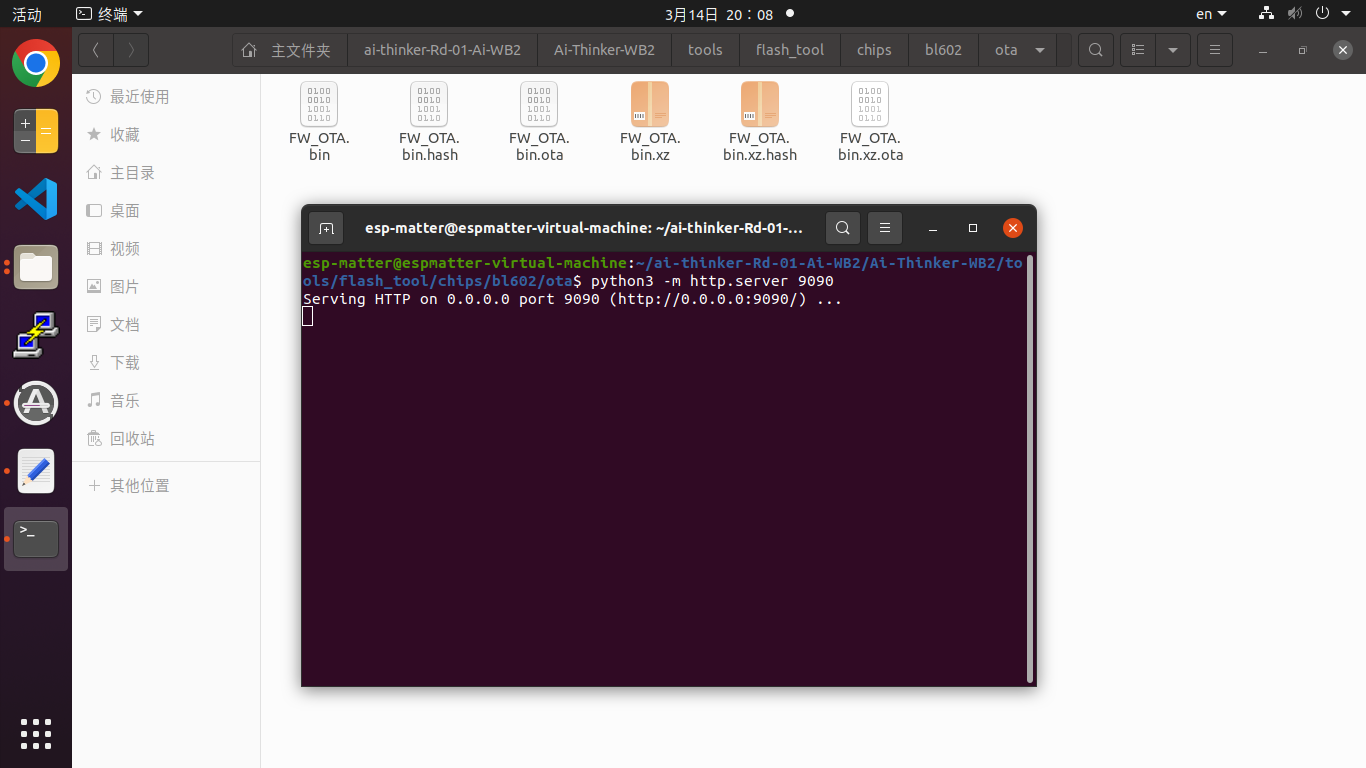Toggle list view in file manager

1138,50
